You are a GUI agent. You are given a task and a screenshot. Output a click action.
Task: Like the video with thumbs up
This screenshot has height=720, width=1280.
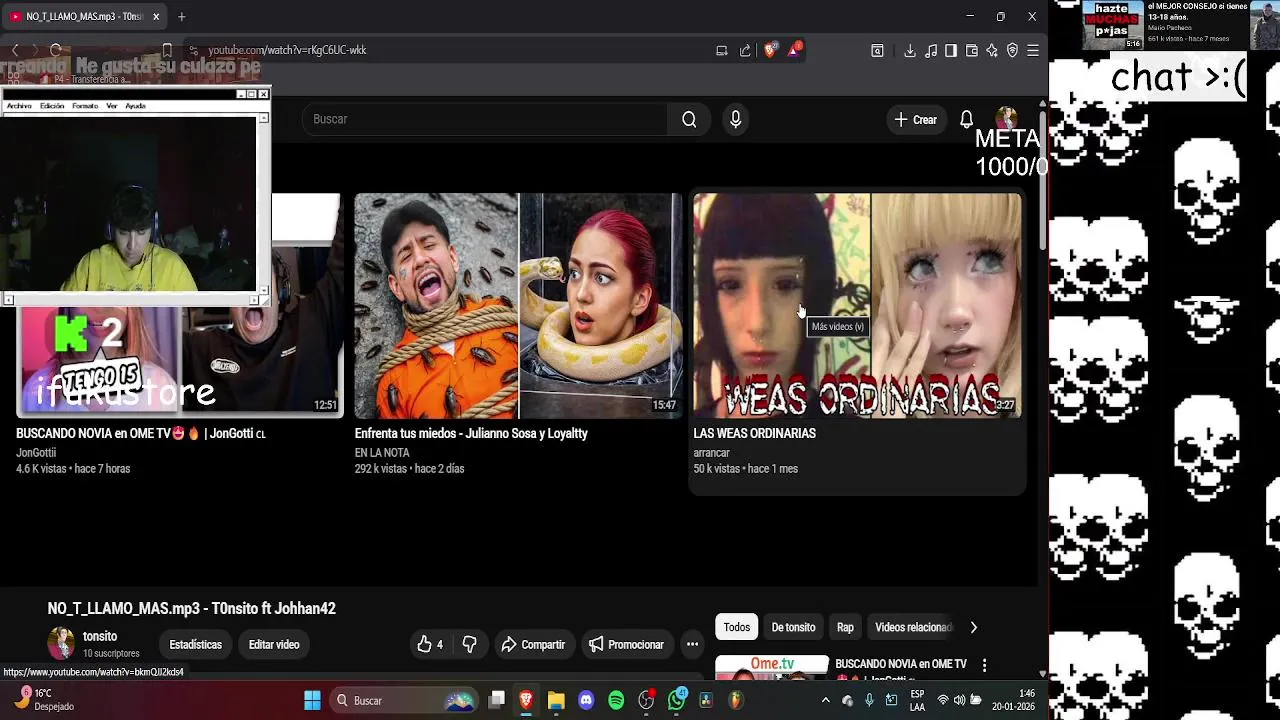[x=430, y=645]
